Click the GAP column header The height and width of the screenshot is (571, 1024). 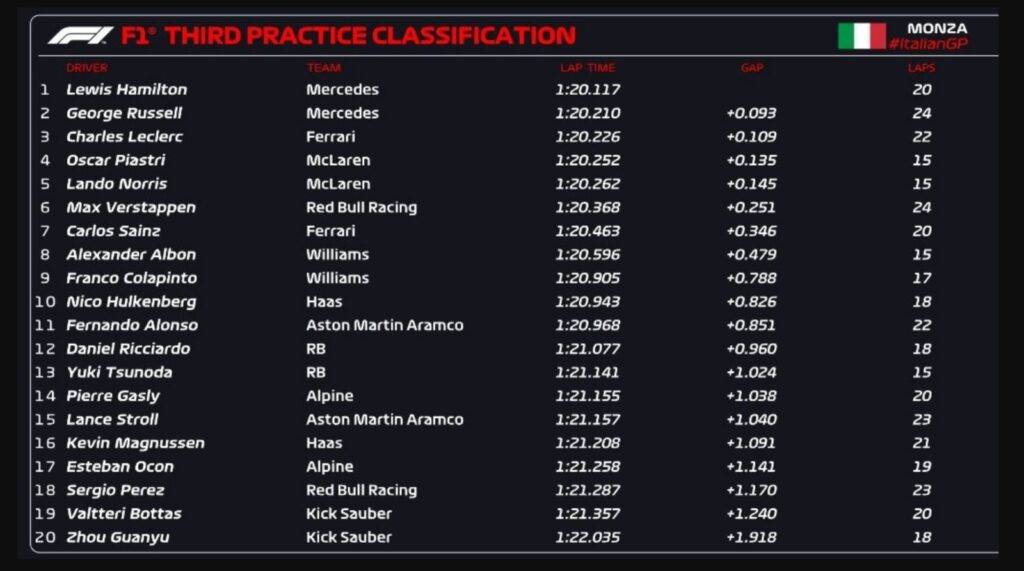(751, 68)
